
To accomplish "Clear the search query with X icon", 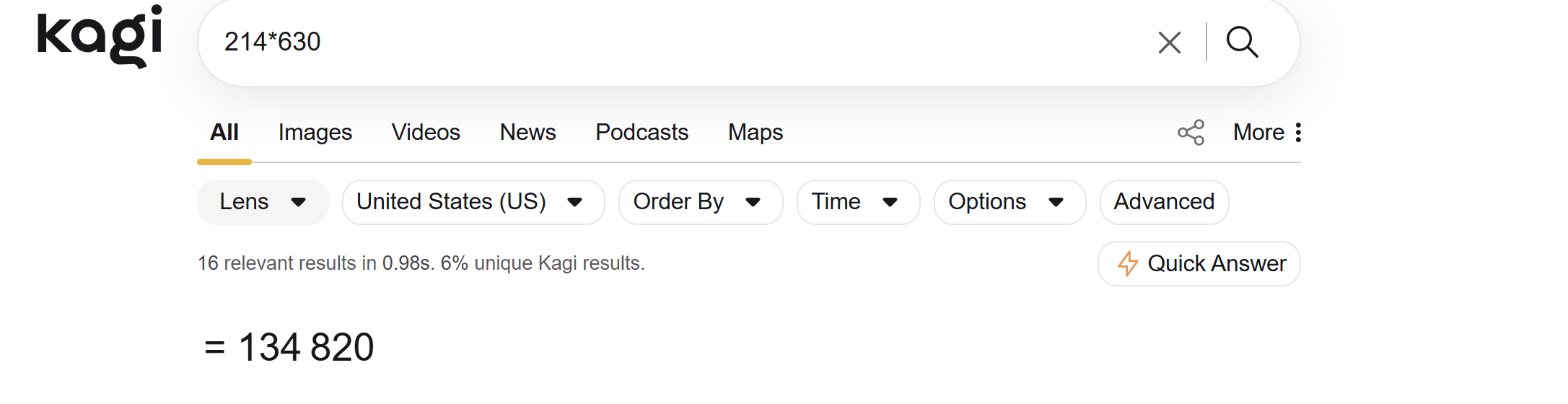I will click(1169, 43).
